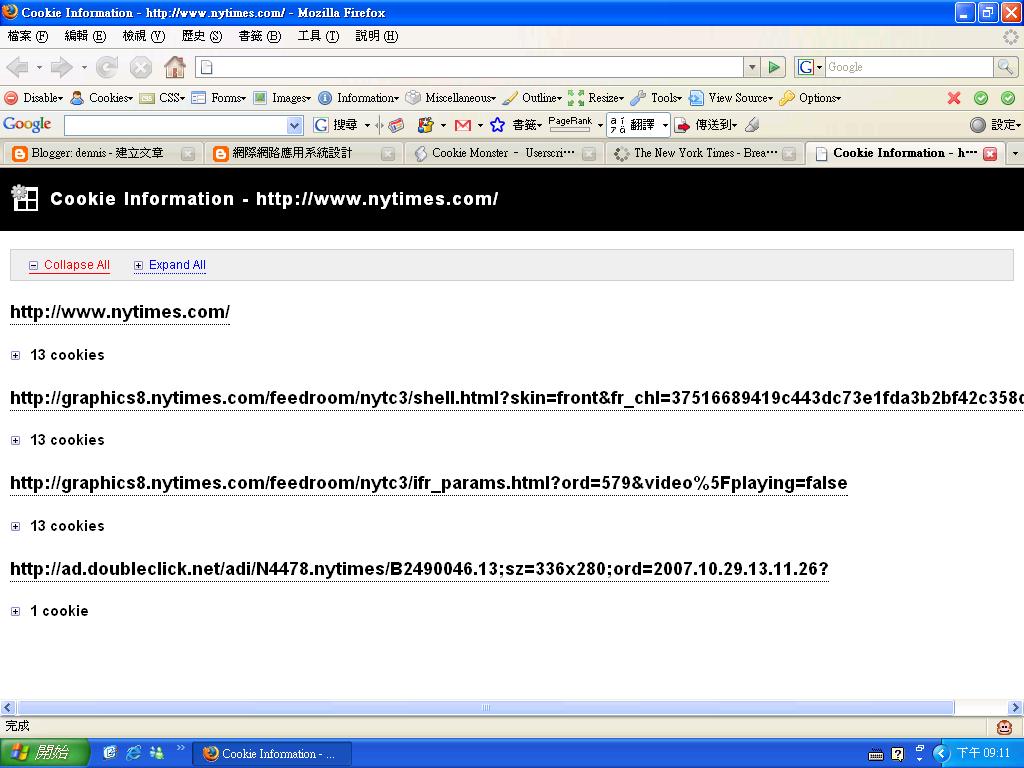Open the Windows Start button (開始)
1024x768 pixels.
tap(44, 753)
